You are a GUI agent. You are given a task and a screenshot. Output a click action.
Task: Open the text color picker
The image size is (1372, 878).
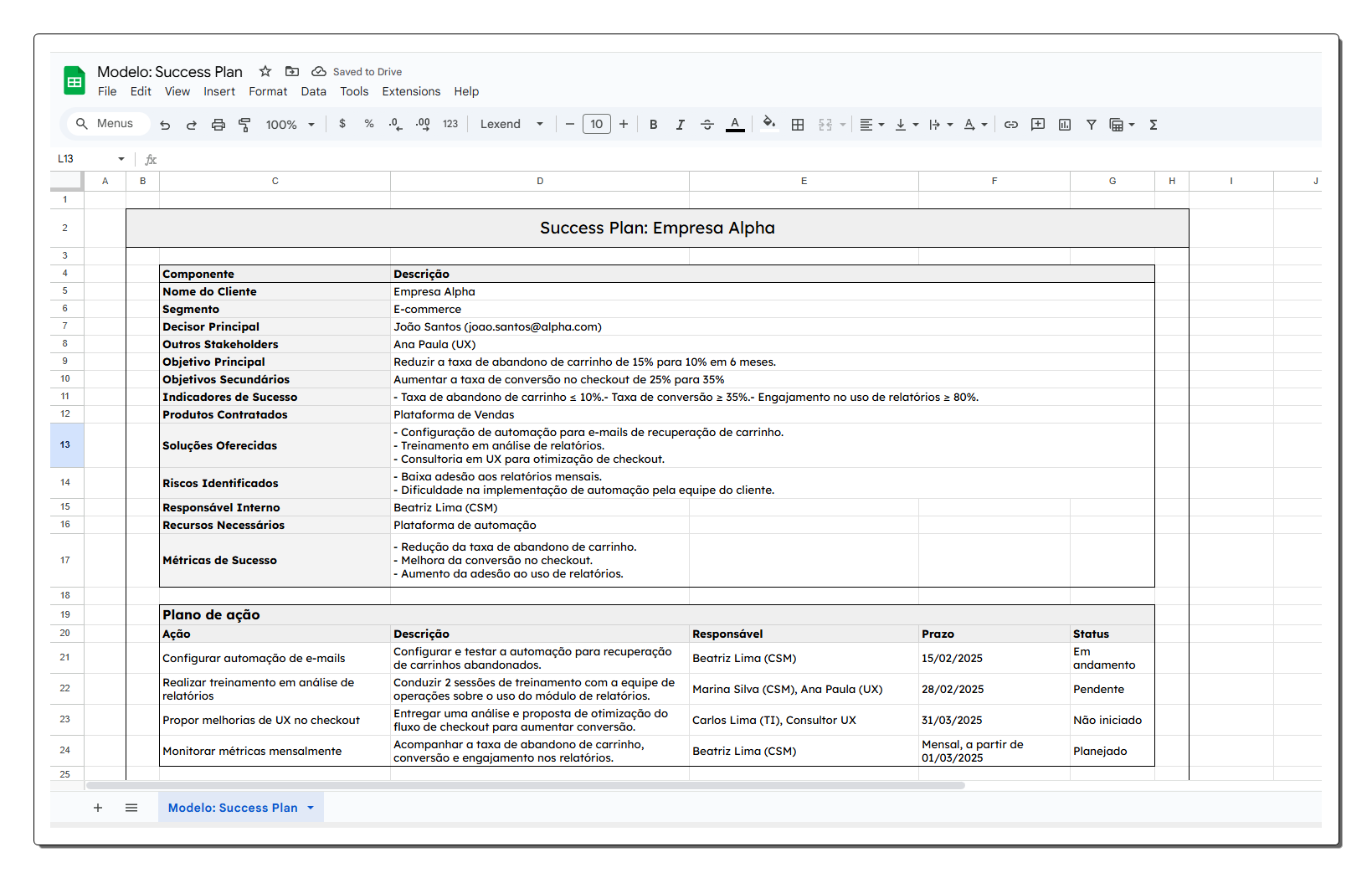(735, 125)
